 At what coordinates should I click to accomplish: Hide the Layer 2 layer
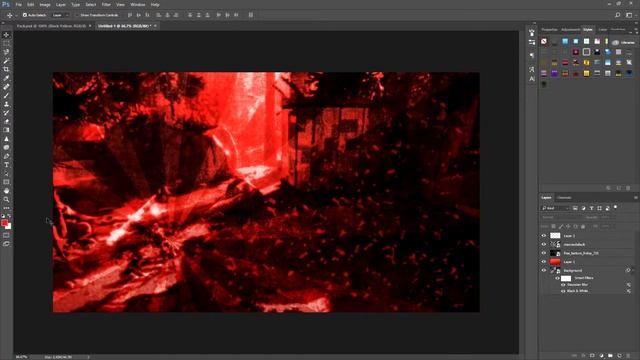pyautogui.click(x=544, y=236)
